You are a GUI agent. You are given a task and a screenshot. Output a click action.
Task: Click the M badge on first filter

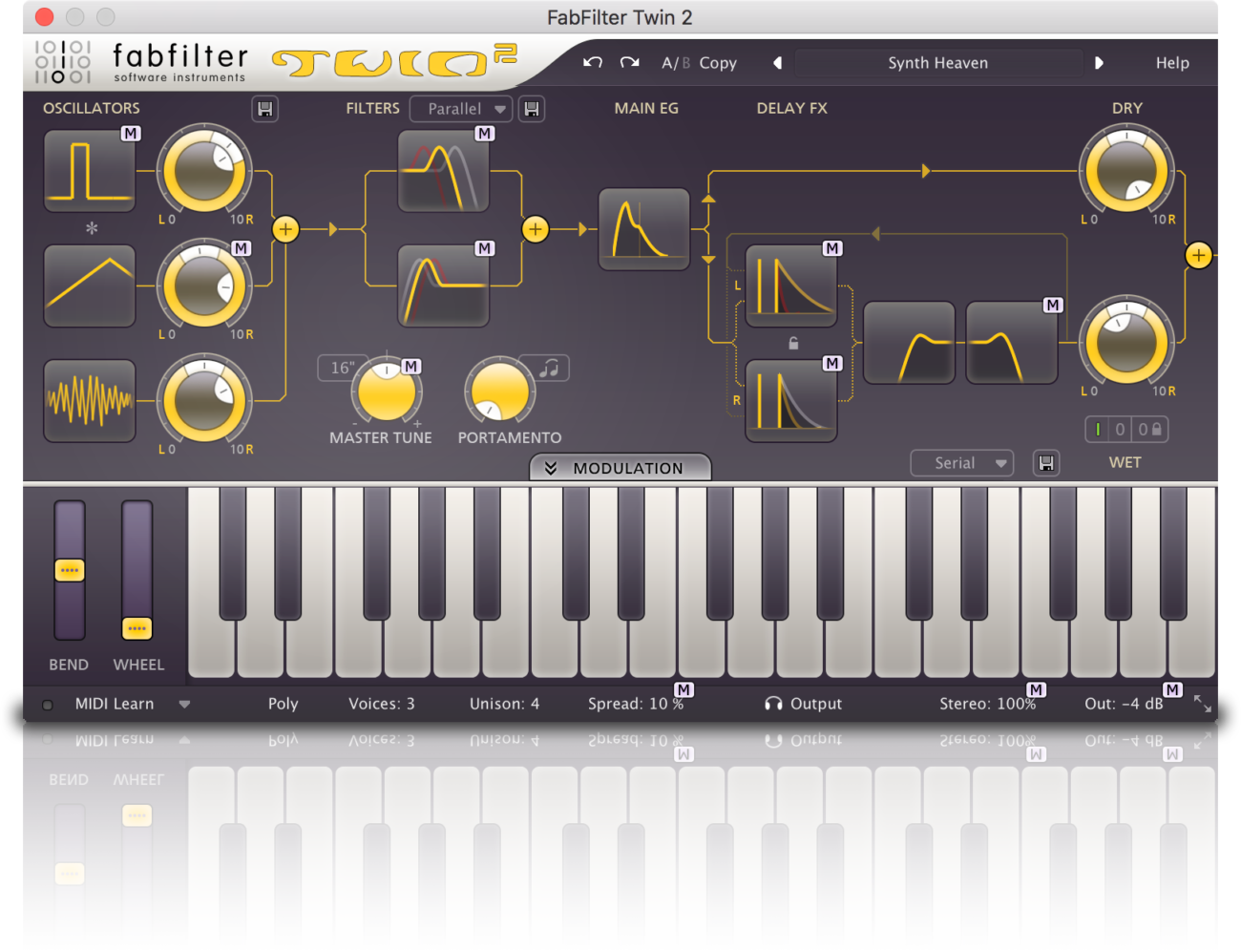click(485, 134)
